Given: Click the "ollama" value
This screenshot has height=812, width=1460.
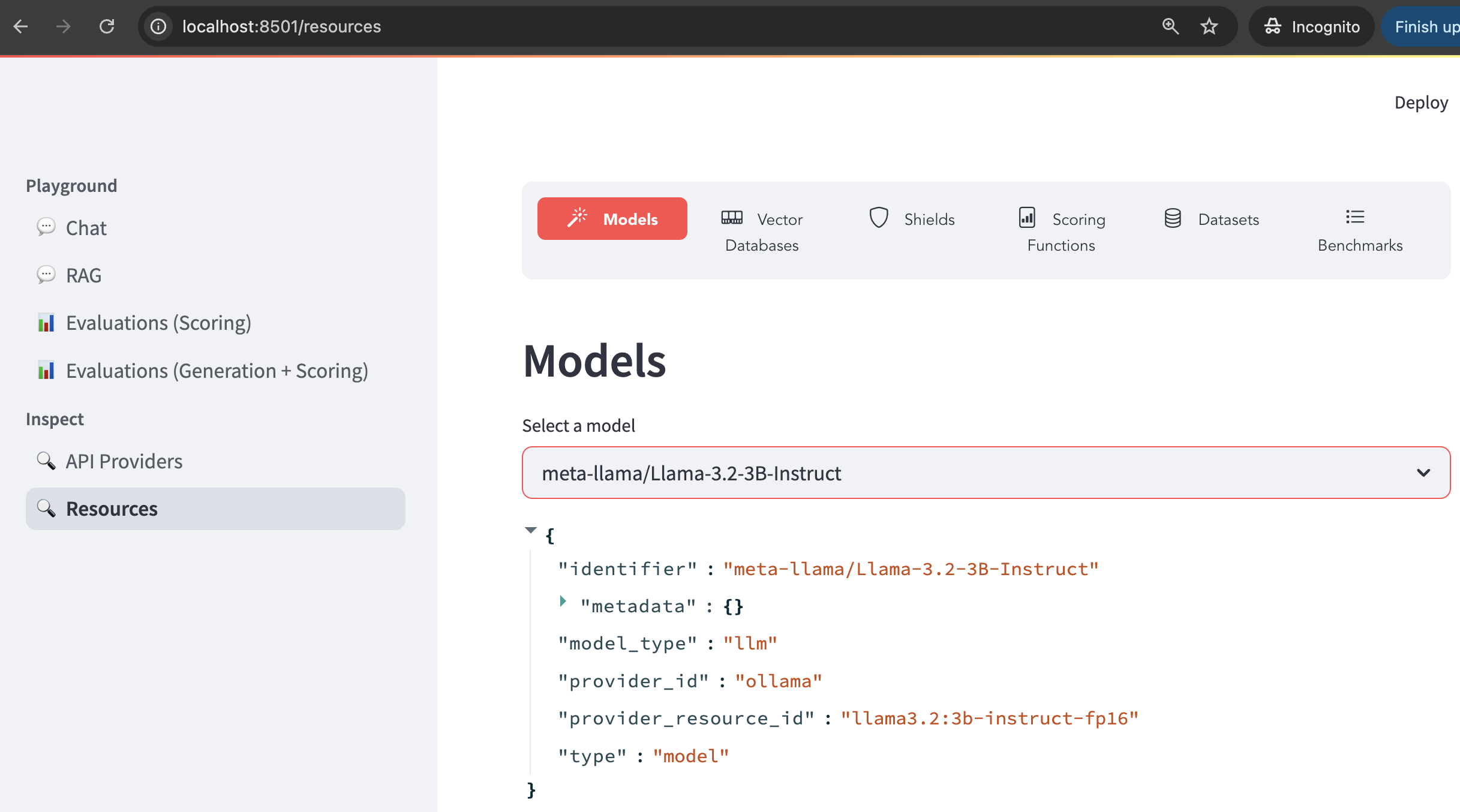Looking at the screenshot, I should [x=779, y=681].
